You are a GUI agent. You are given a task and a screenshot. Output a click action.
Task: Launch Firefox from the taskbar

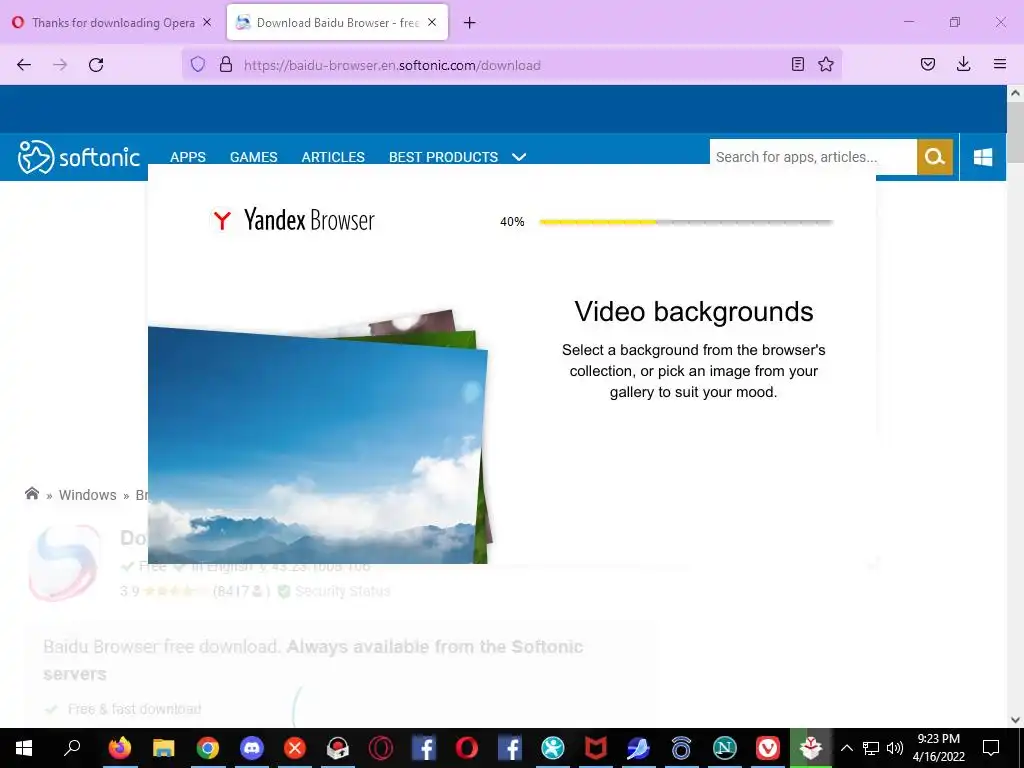[x=120, y=748]
